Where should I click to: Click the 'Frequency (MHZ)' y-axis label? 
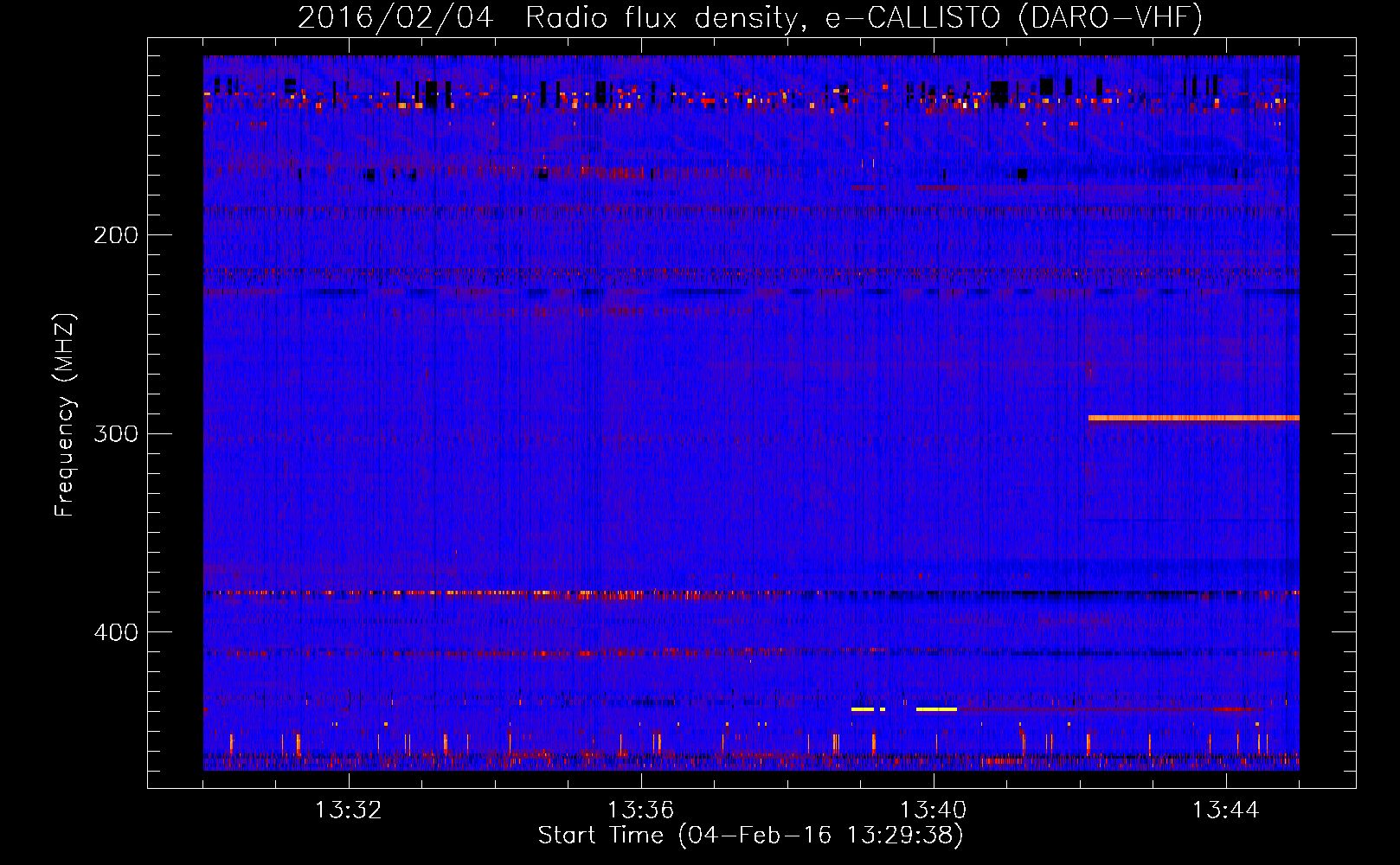[66, 414]
